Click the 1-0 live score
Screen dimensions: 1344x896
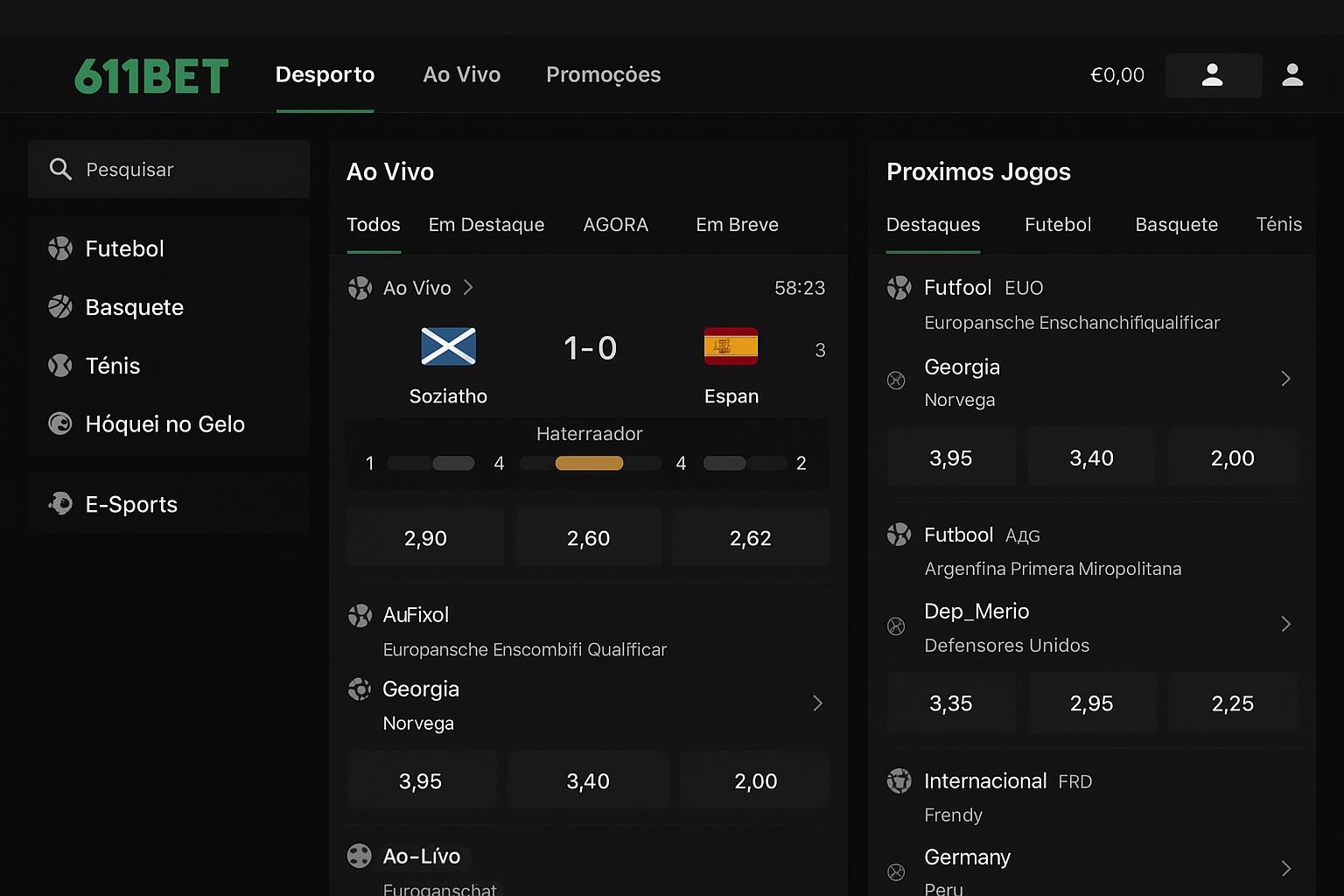pyautogui.click(x=590, y=348)
